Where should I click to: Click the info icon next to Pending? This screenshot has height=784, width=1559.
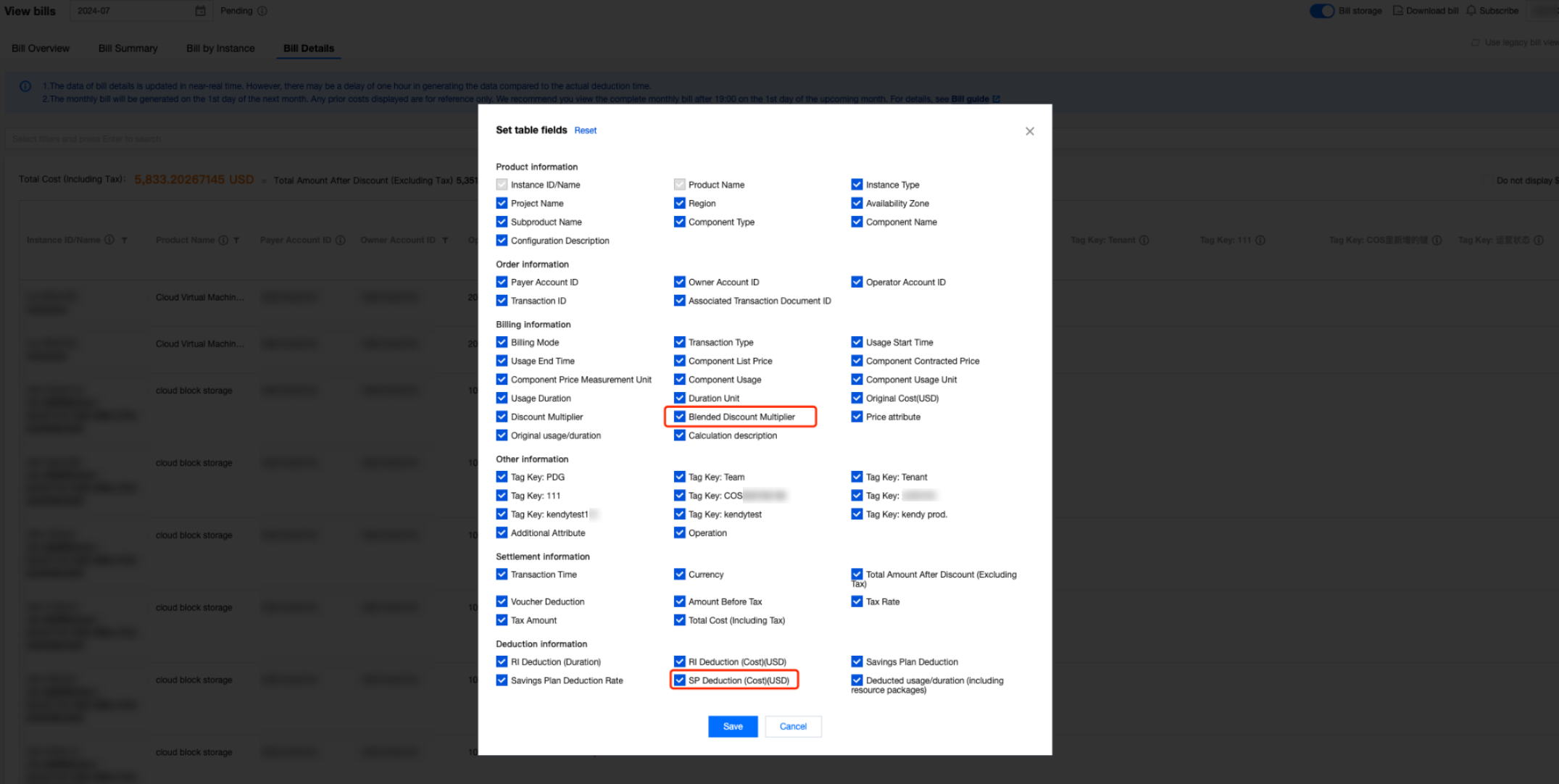point(262,11)
